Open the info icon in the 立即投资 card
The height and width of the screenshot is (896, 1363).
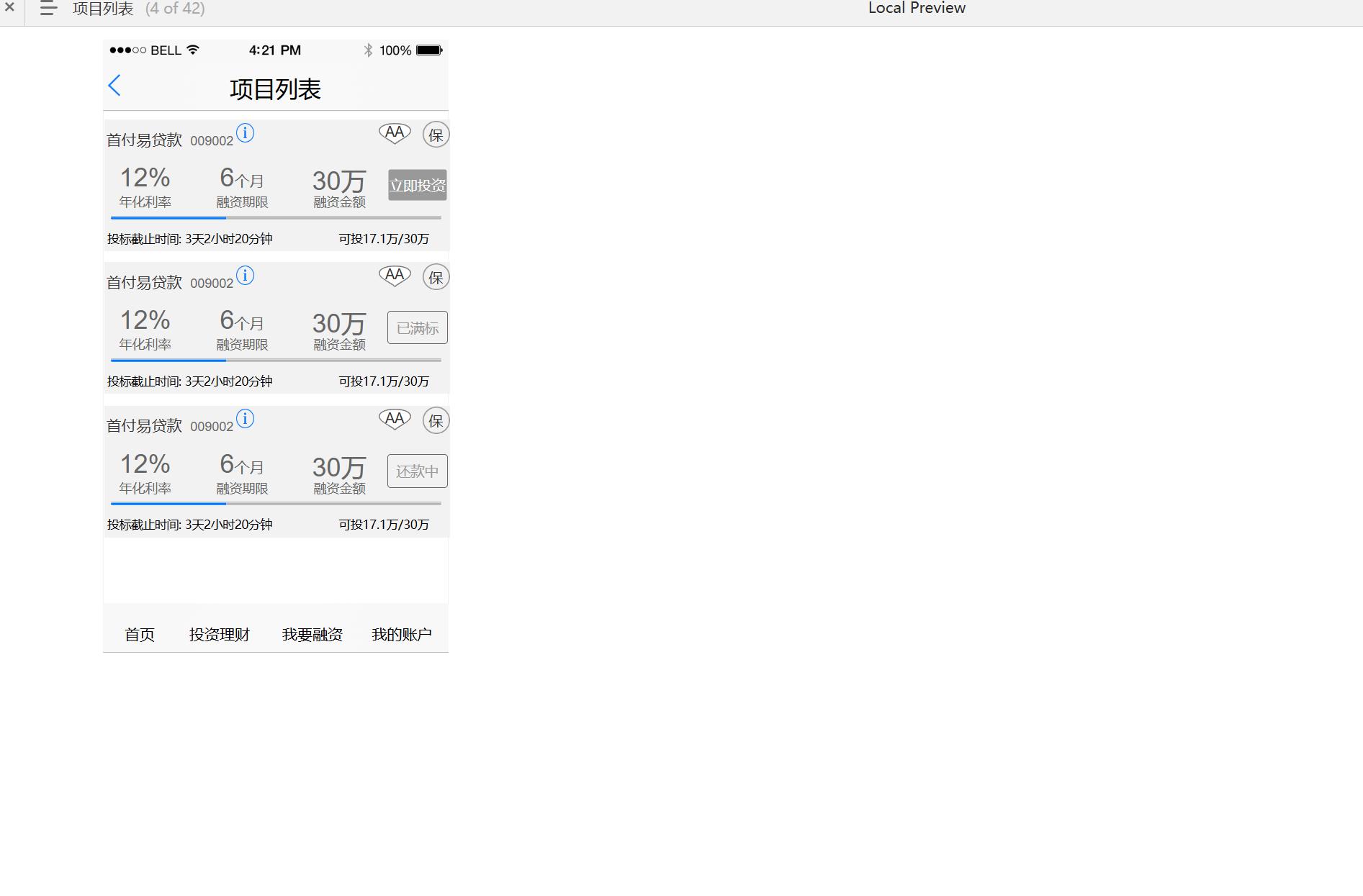[245, 133]
